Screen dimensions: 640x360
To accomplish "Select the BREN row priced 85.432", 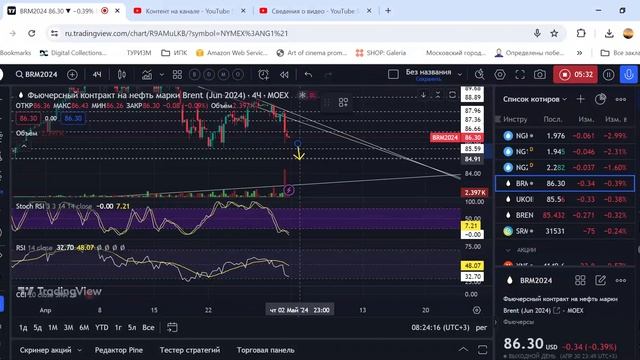I will click(565, 215).
